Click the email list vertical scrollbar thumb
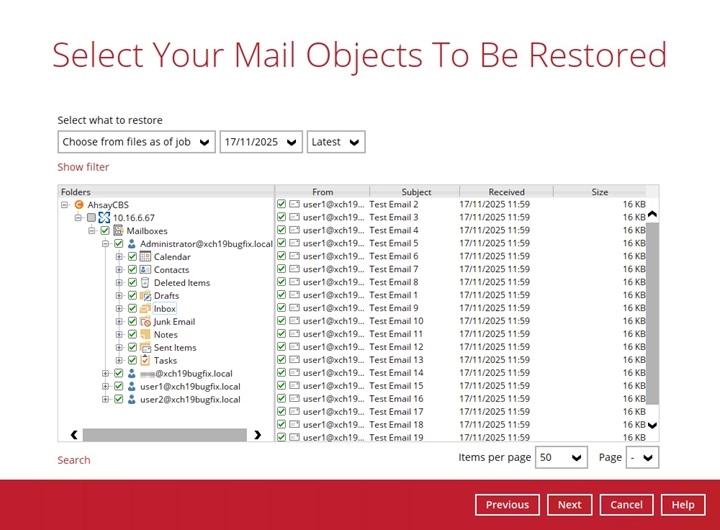Image resolution: width=720 pixels, height=530 pixels. (652, 312)
